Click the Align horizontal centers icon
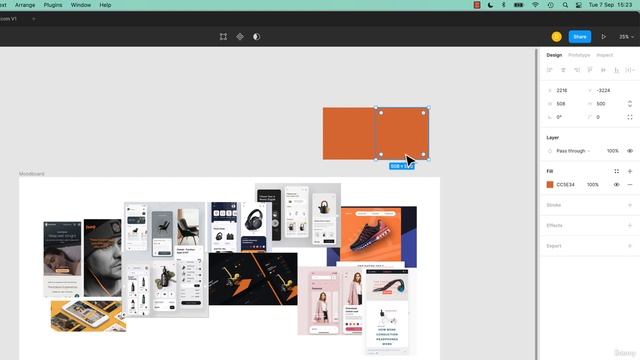640x360 pixels. click(x=563, y=70)
